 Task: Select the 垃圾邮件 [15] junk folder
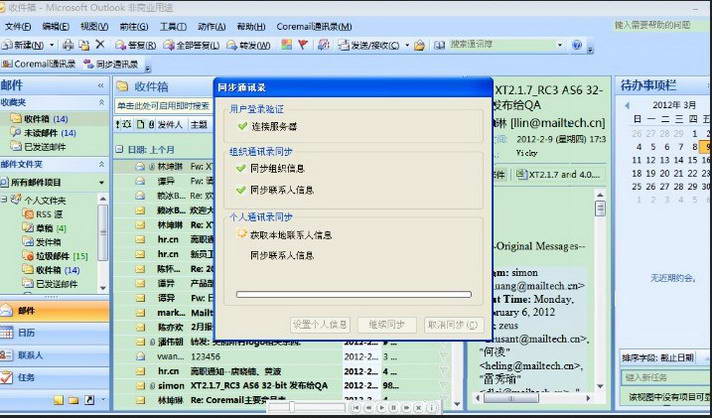coord(55,256)
